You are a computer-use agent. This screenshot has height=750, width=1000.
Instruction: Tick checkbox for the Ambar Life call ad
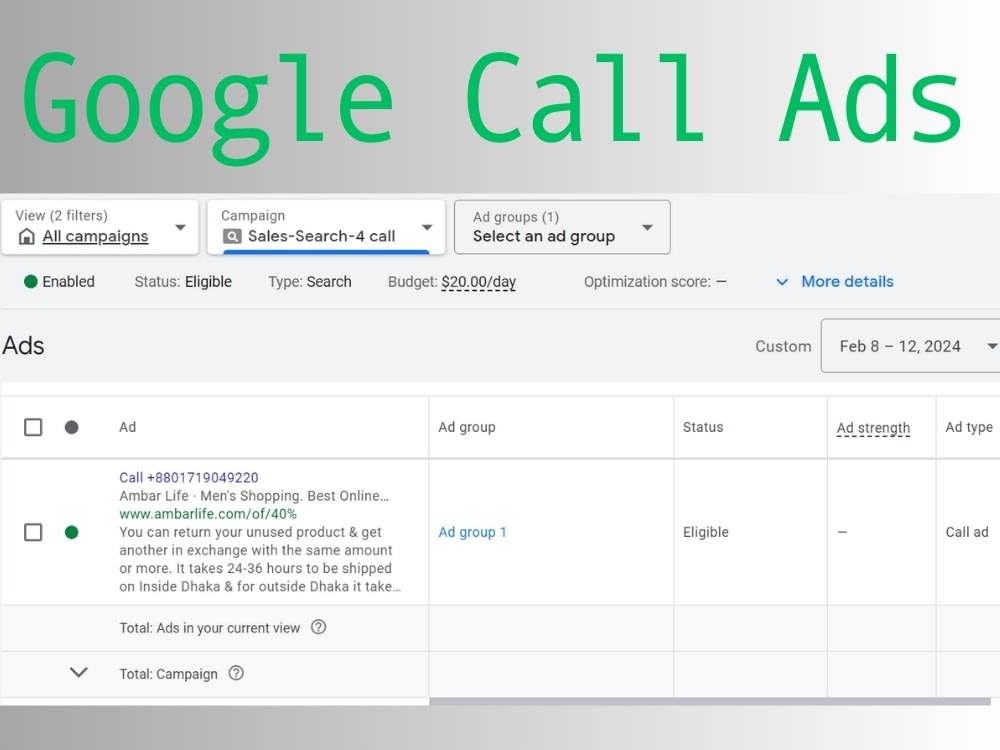(33, 532)
